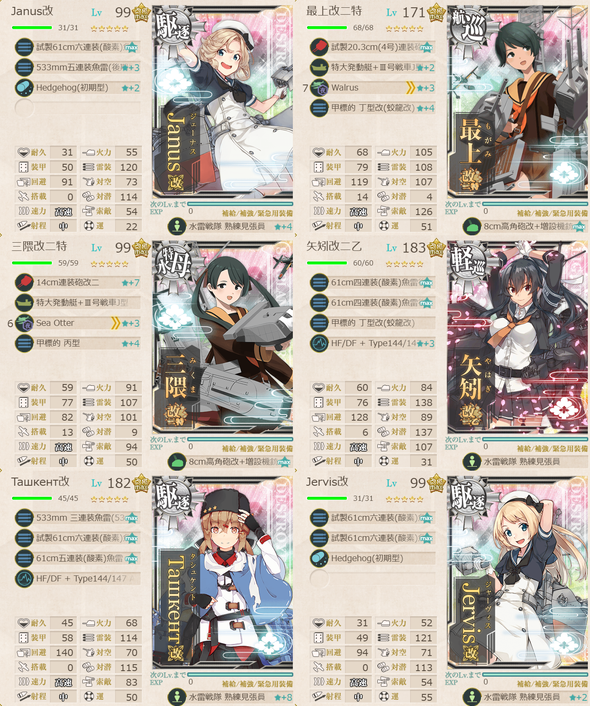The width and height of the screenshot is (590, 706).
Task: Click the red gun icon for 試製20.3cm(4号)連装砲
Action: click(x=319, y=47)
